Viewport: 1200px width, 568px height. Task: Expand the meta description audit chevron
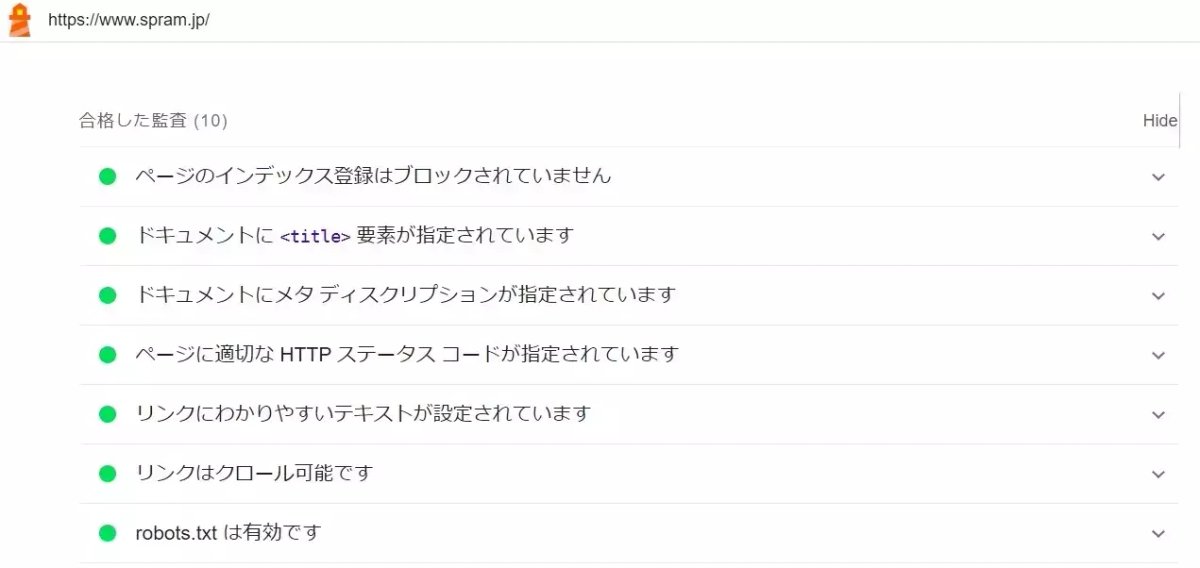pos(1158,296)
